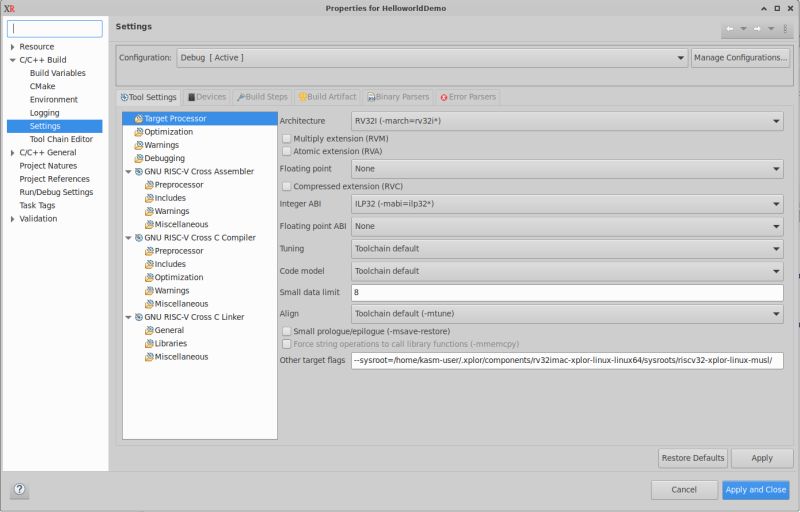800x512 pixels.
Task: Open the Integer ABI dropdown
Action: (x=567, y=204)
